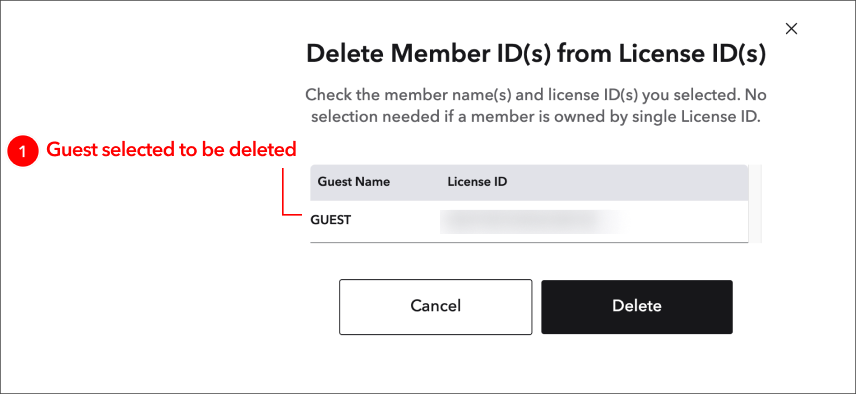Click the 'Guest selected to be deleted' annotation
This screenshot has height=394, width=856.
[x=171, y=150]
